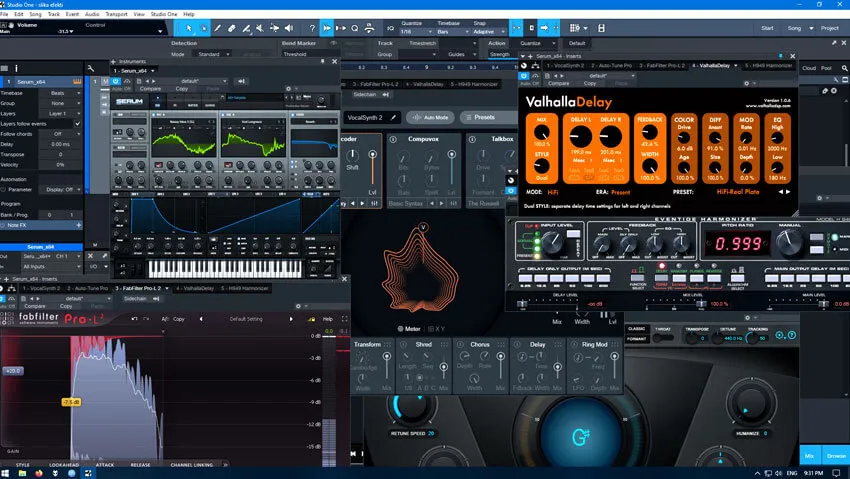Screen dimensions: 850x479
Task: Select the Range tool in the toolbar
Action: 203,28
